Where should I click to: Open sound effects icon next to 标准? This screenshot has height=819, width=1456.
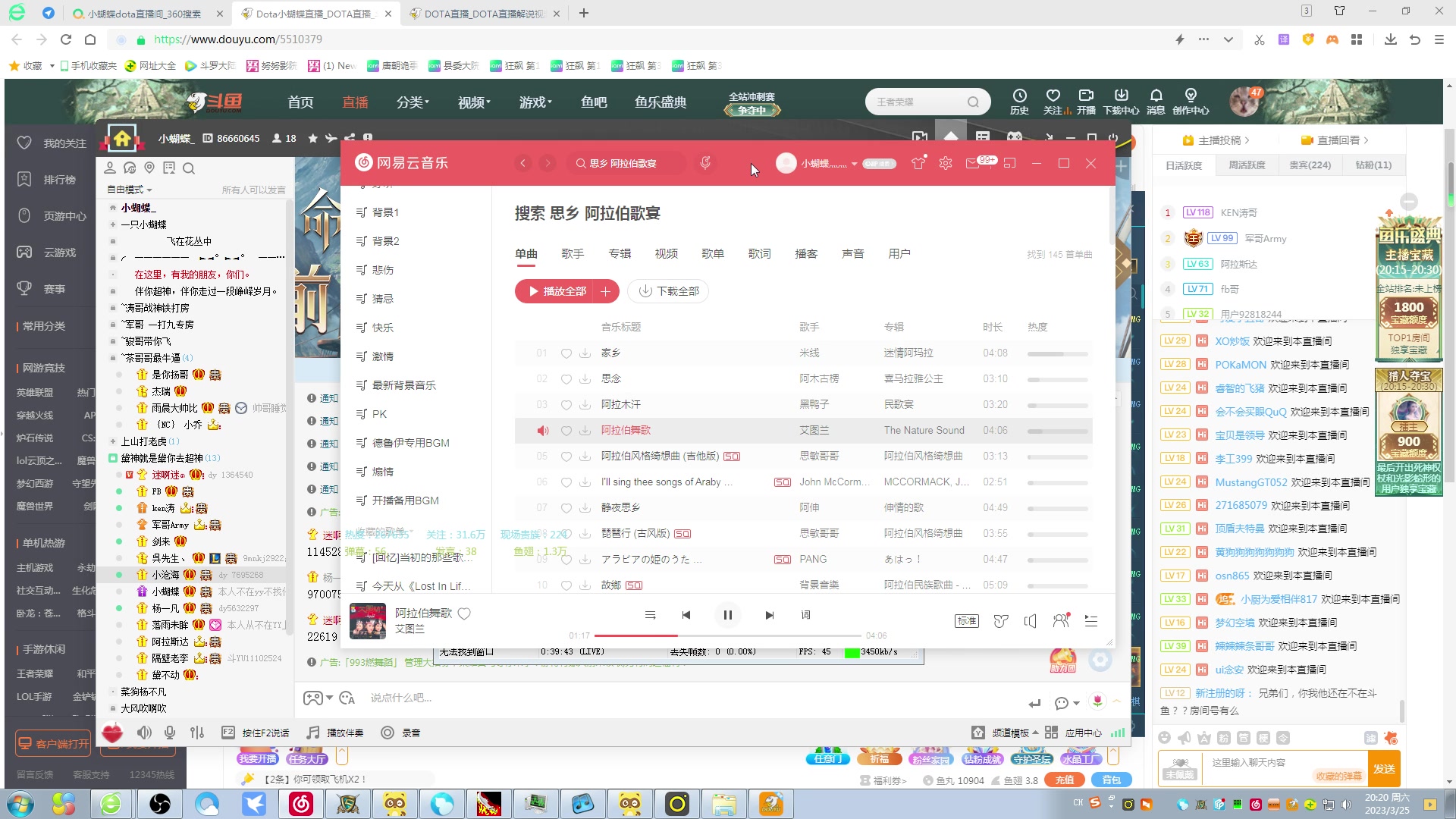tap(1001, 621)
